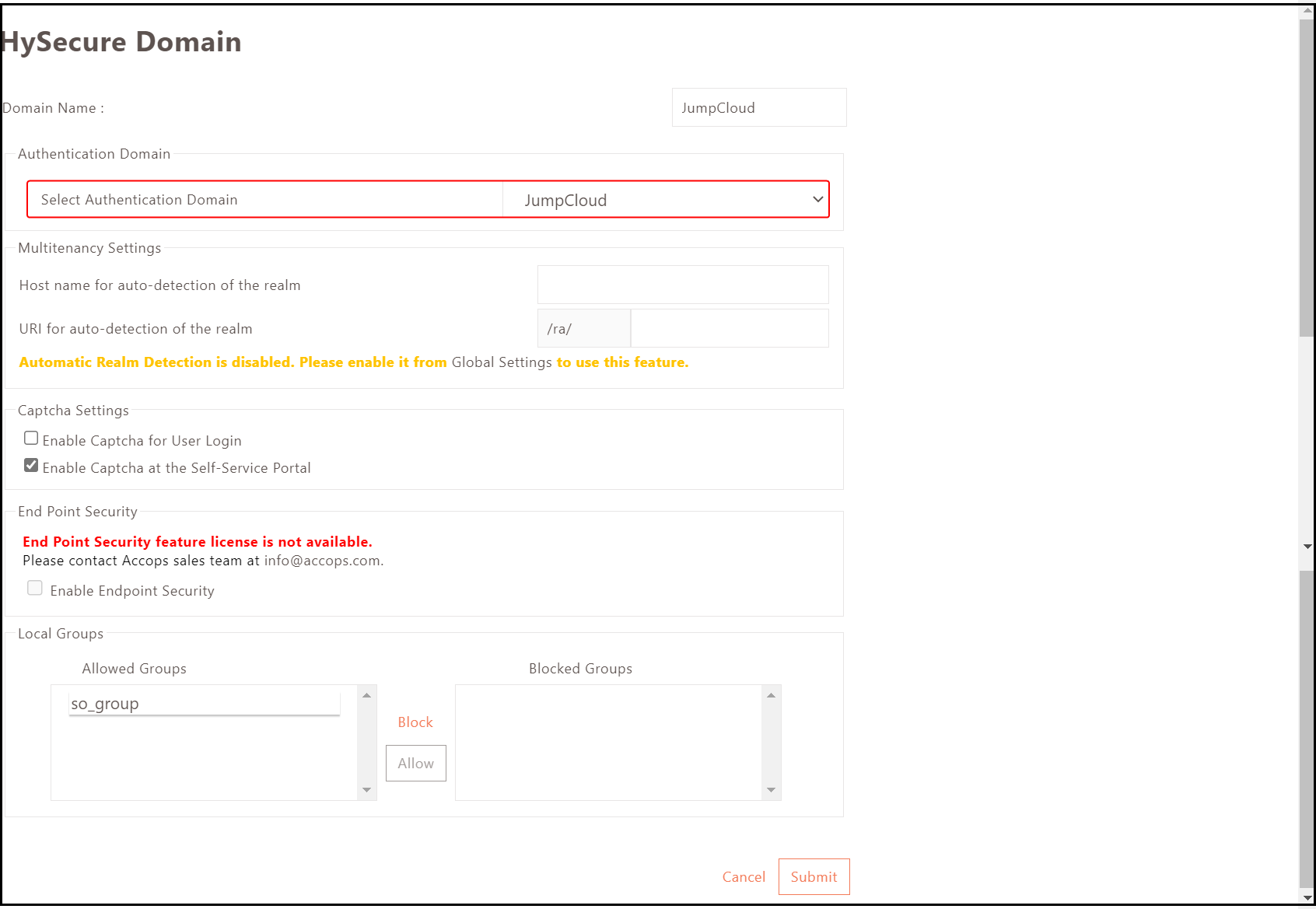Click the Domain Name input field
Screen dimensions: 1316x909
(x=758, y=107)
